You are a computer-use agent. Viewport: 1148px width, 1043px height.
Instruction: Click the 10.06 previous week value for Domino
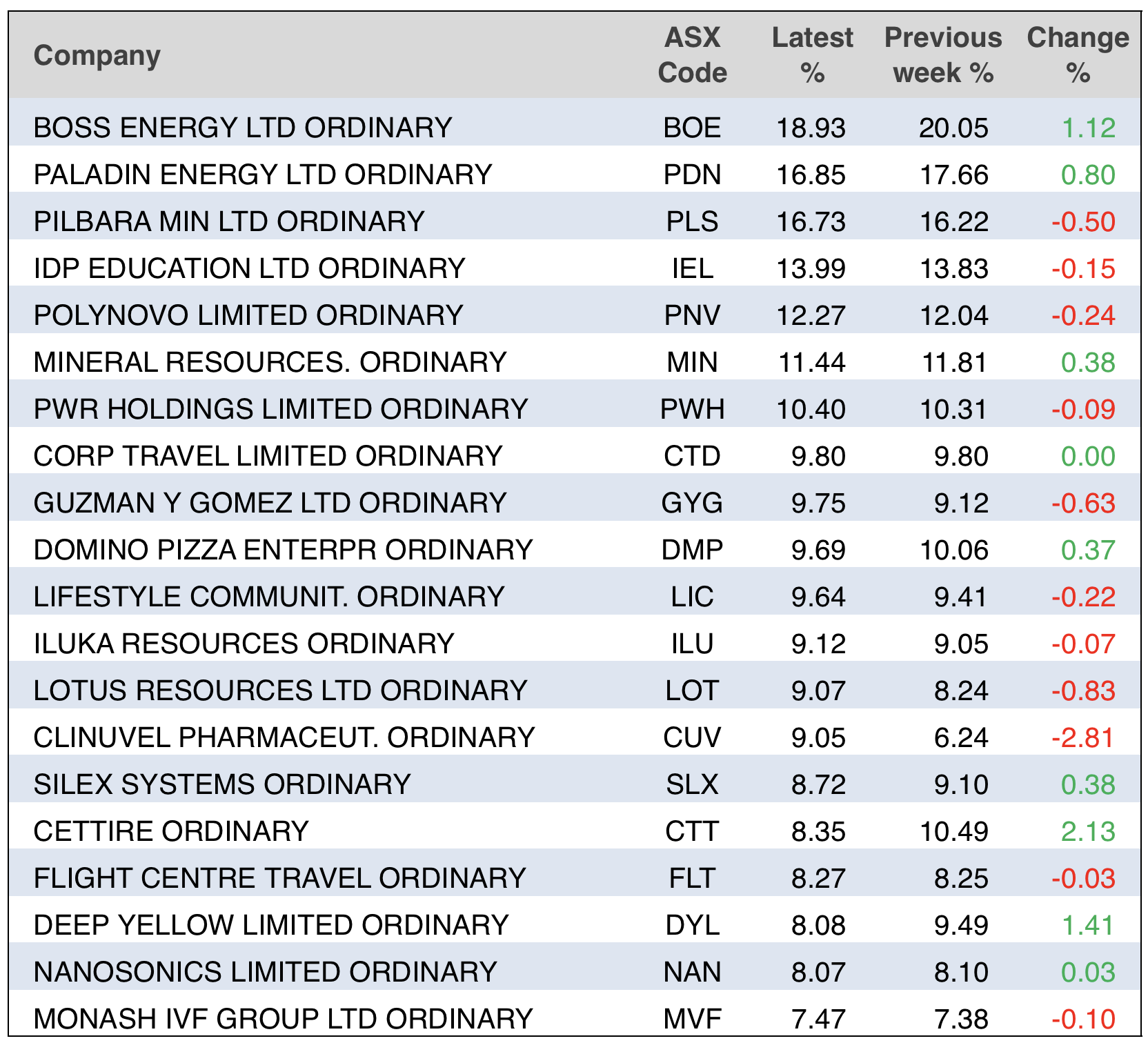(954, 550)
